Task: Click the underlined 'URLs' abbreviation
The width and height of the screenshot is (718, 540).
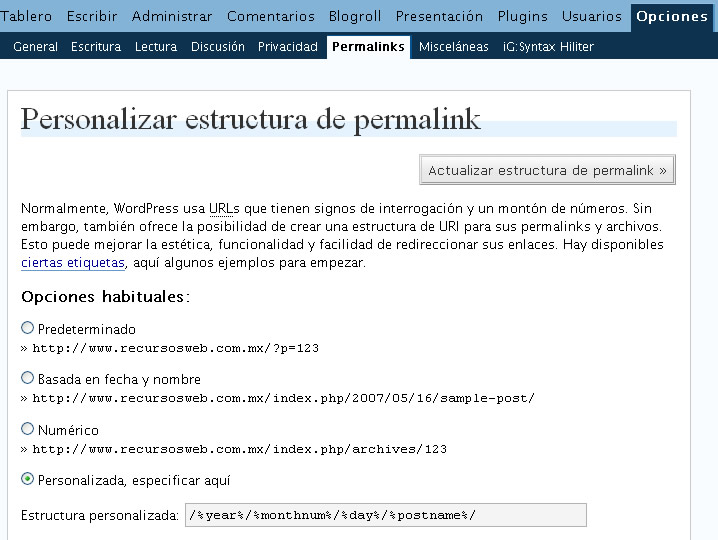Action: (x=224, y=208)
